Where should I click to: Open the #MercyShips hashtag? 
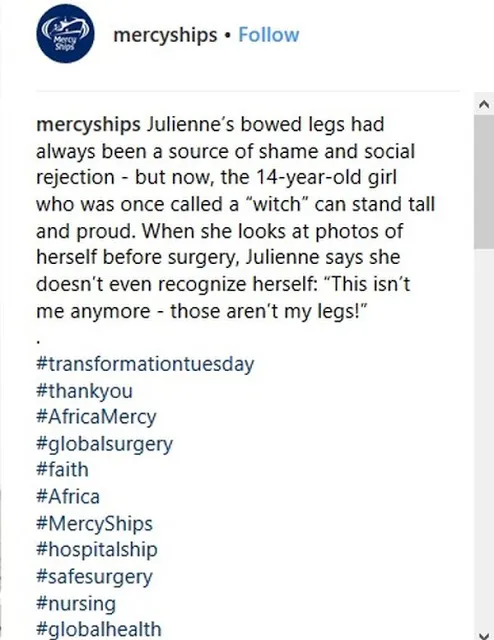click(x=94, y=524)
